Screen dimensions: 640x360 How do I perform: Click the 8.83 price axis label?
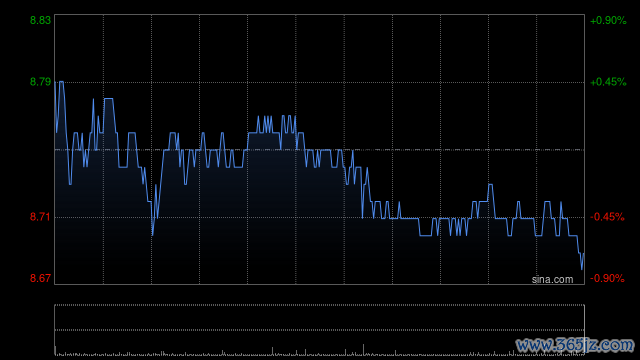point(40,20)
